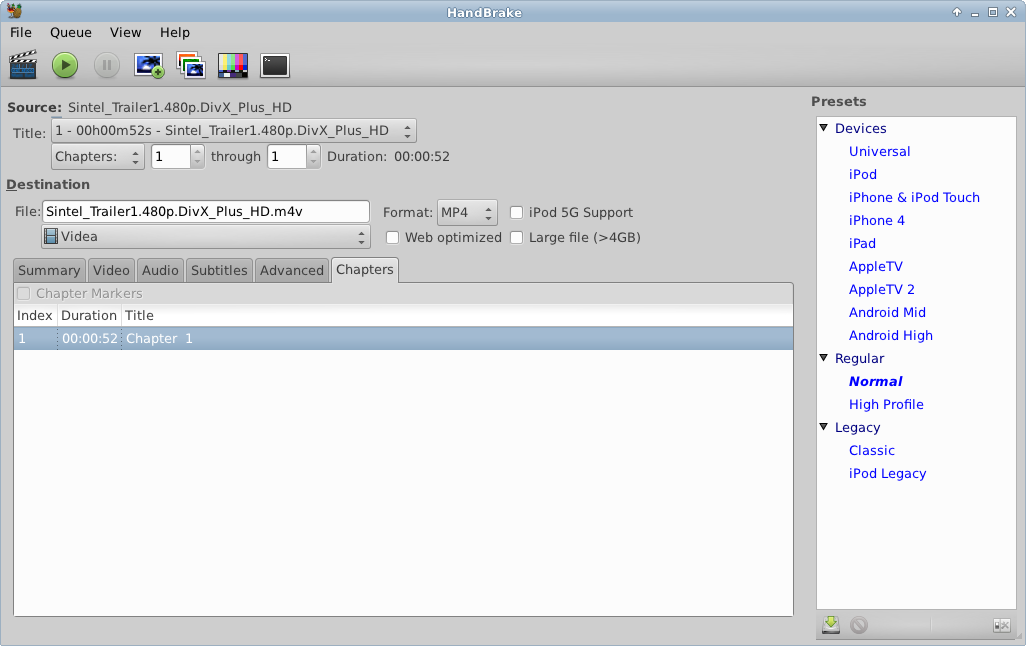The image size is (1026, 646).
Task: Enable iPod 5G Support checkbox
Action: click(x=516, y=212)
